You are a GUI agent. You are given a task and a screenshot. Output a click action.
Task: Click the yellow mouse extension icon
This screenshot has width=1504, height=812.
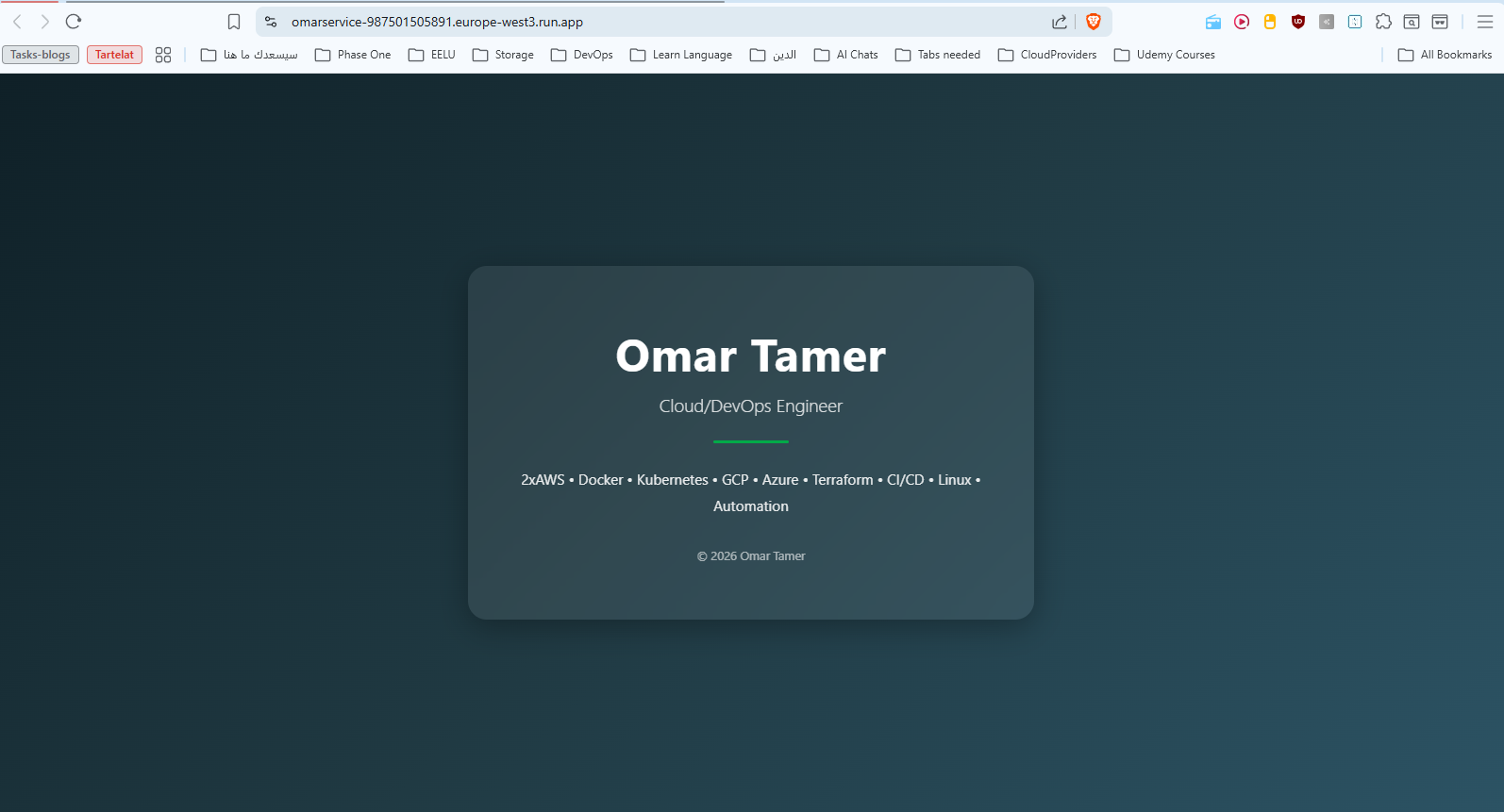click(1270, 22)
